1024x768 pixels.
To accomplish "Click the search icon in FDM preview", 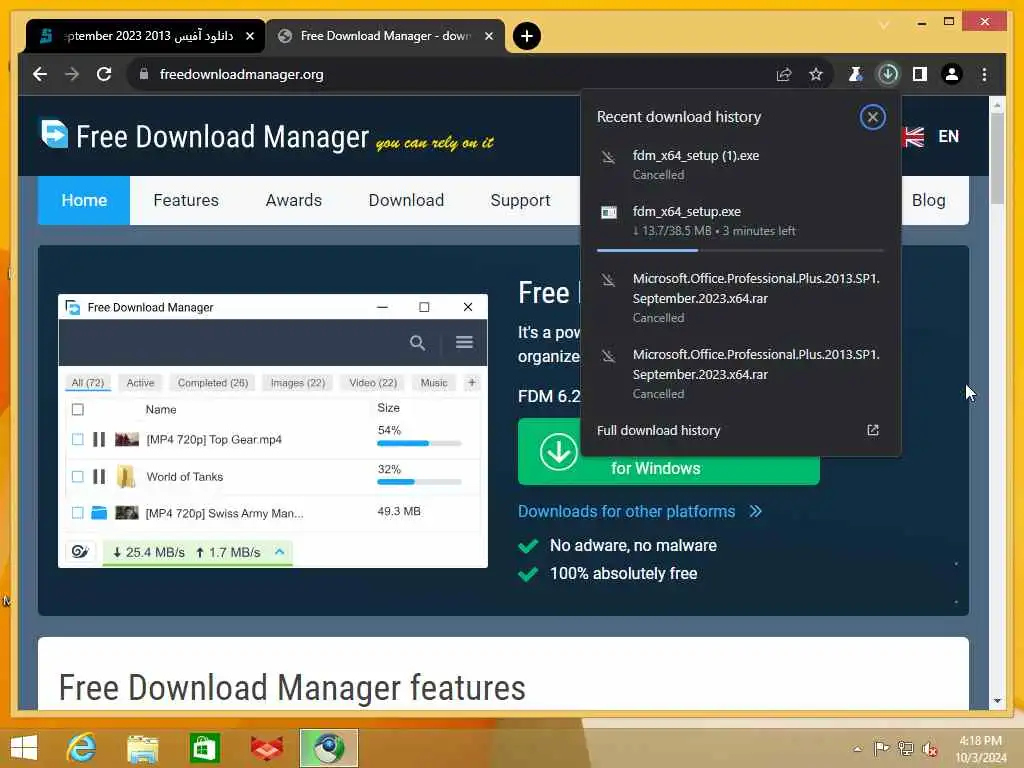I will 417,343.
